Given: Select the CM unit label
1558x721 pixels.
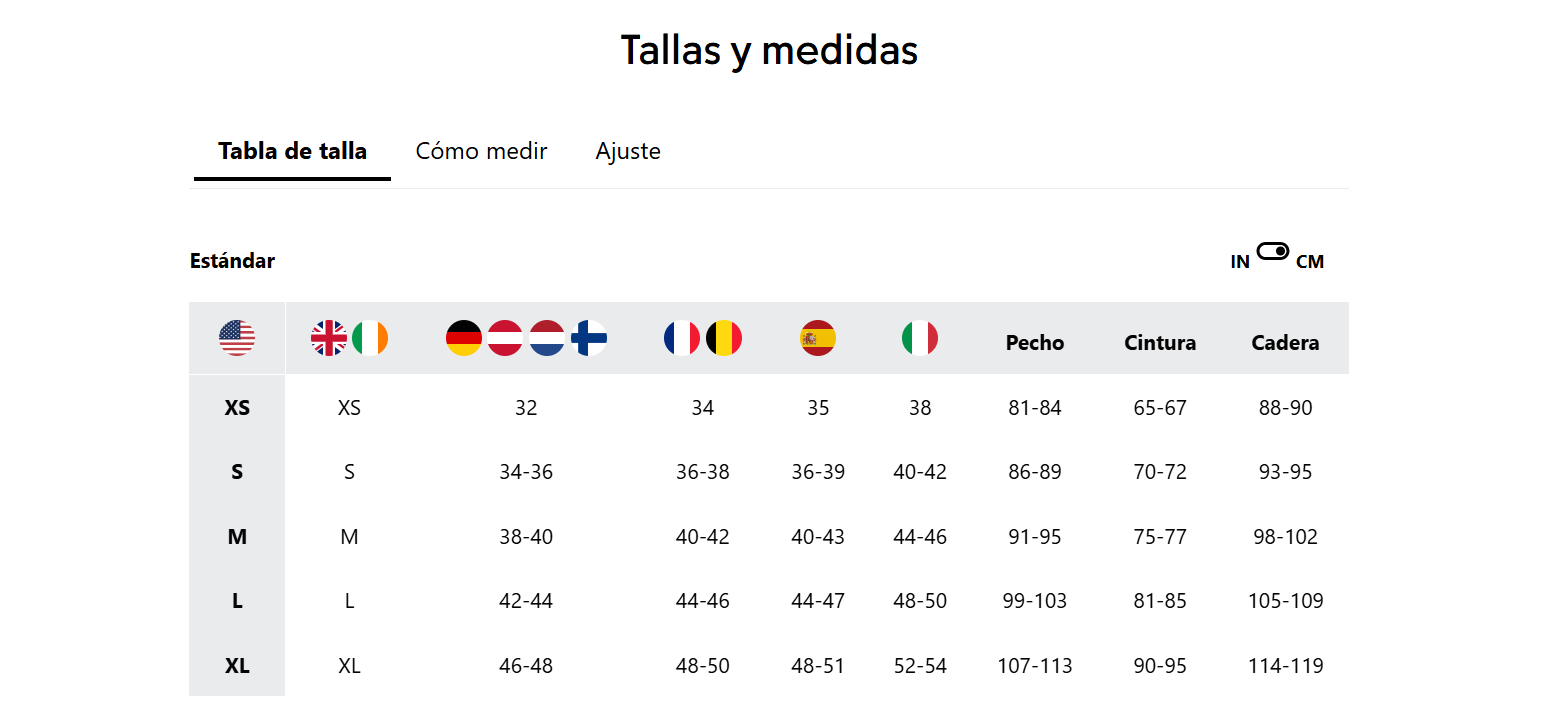Looking at the screenshot, I should pyautogui.click(x=1310, y=262).
